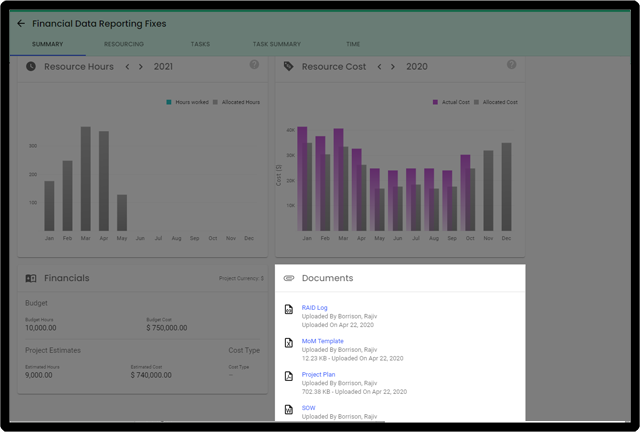The image size is (640, 432).
Task: Click the Project Currency: $ label
Action: click(x=241, y=278)
